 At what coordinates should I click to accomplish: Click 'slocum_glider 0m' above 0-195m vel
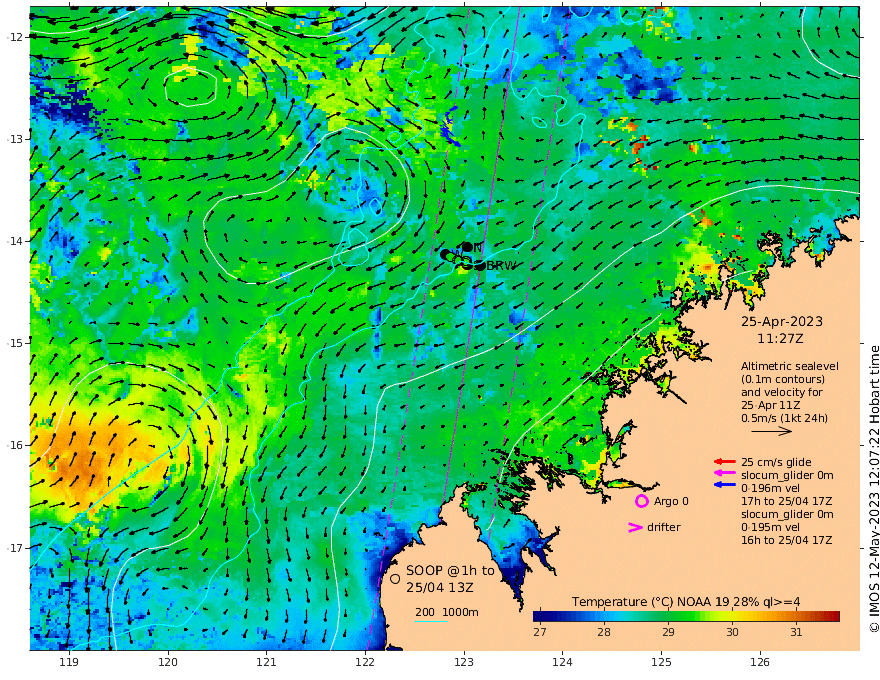787,514
